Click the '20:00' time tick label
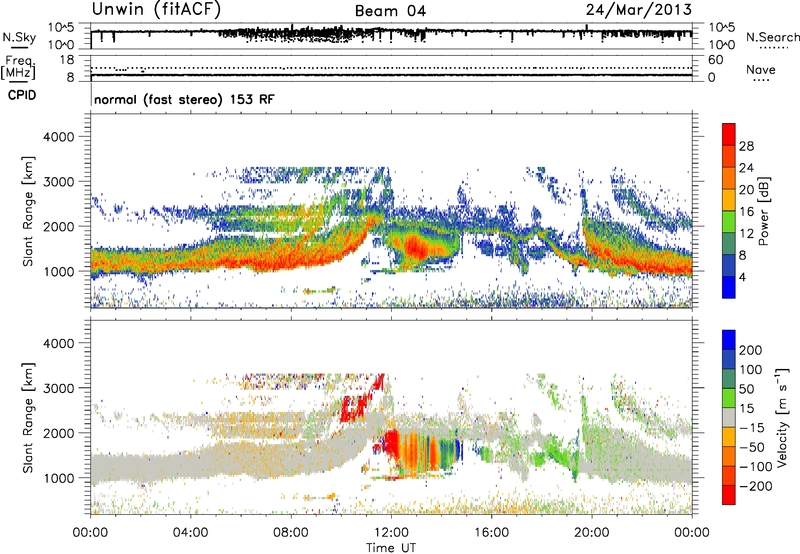 [592, 533]
